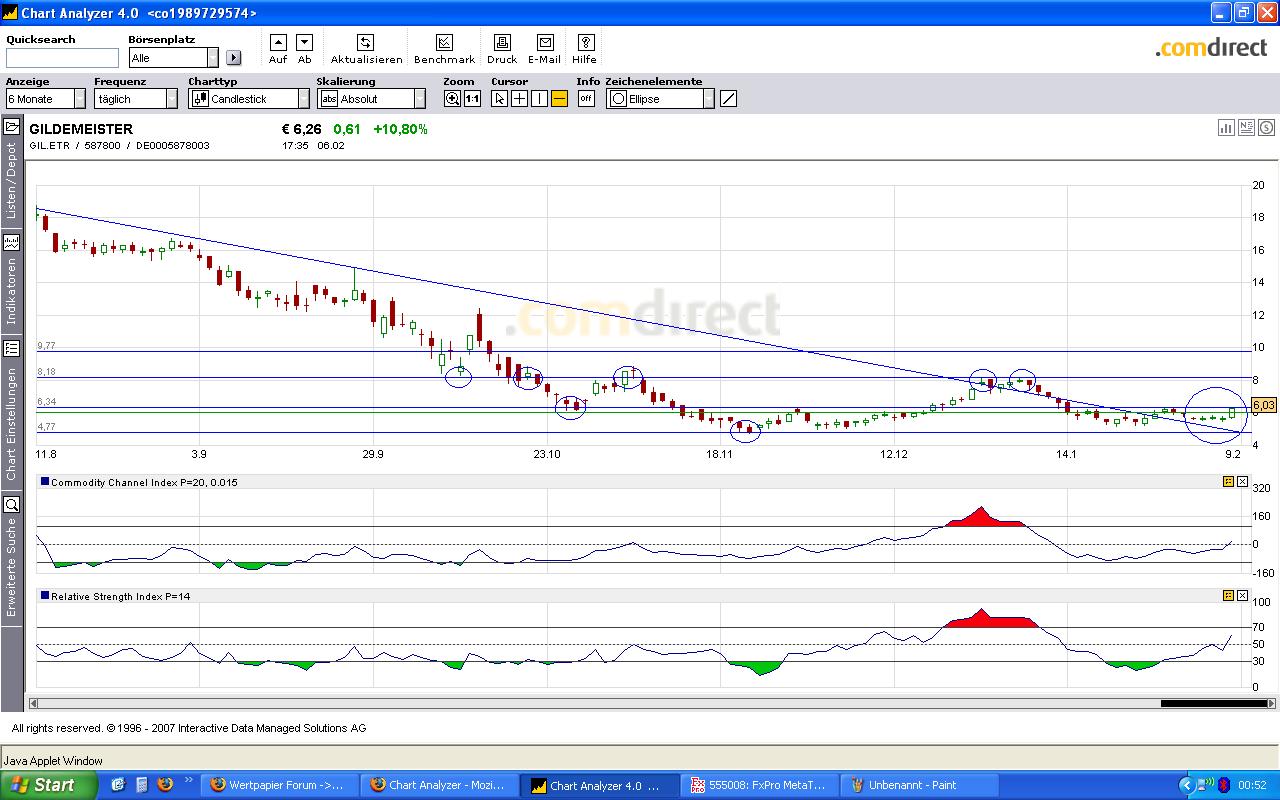1280x800 pixels.
Task: Expand the Anzeige 6 Monate dropdown
Action: (79, 99)
